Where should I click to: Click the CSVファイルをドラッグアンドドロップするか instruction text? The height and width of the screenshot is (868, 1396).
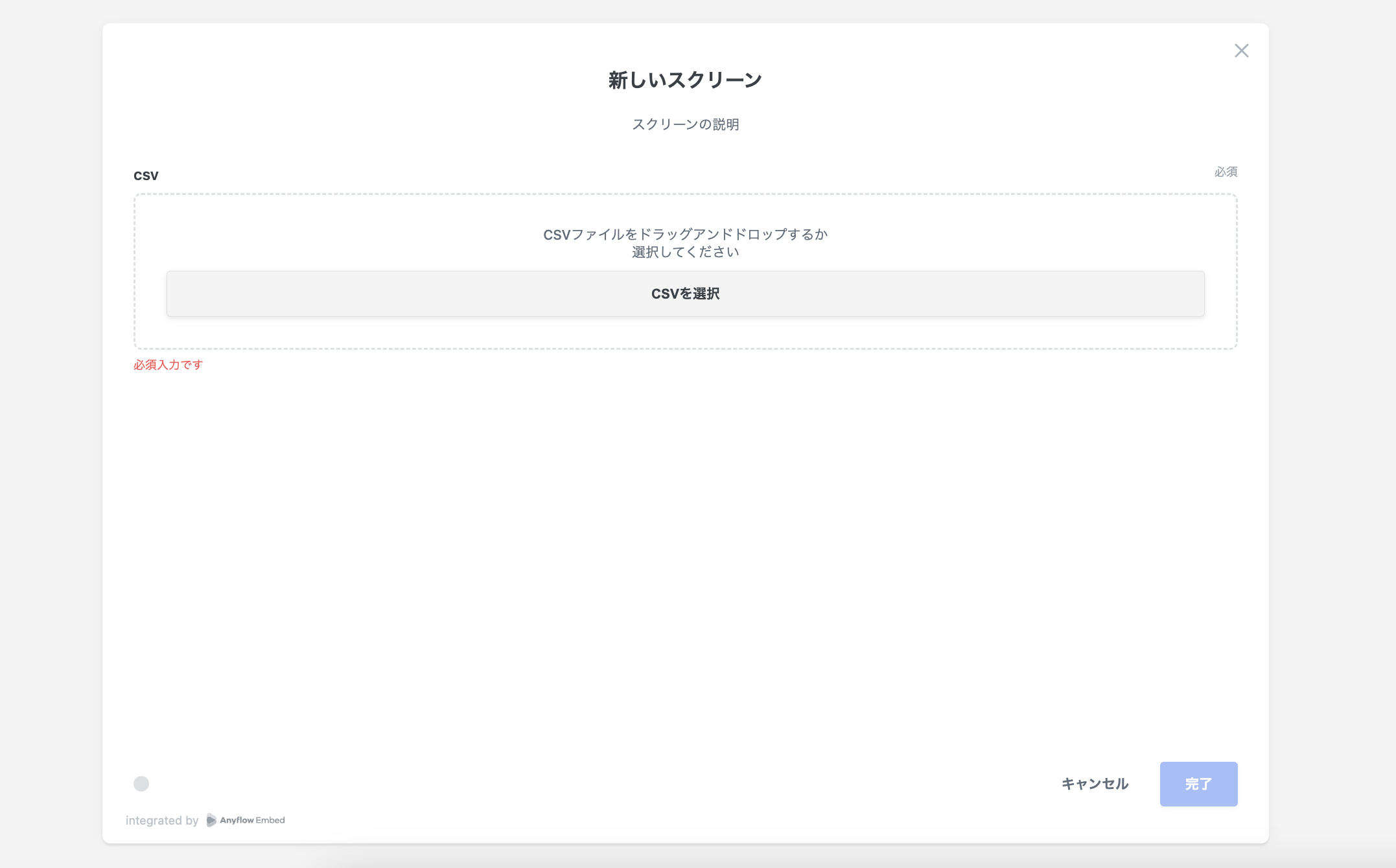pyautogui.click(x=685, y=234)
